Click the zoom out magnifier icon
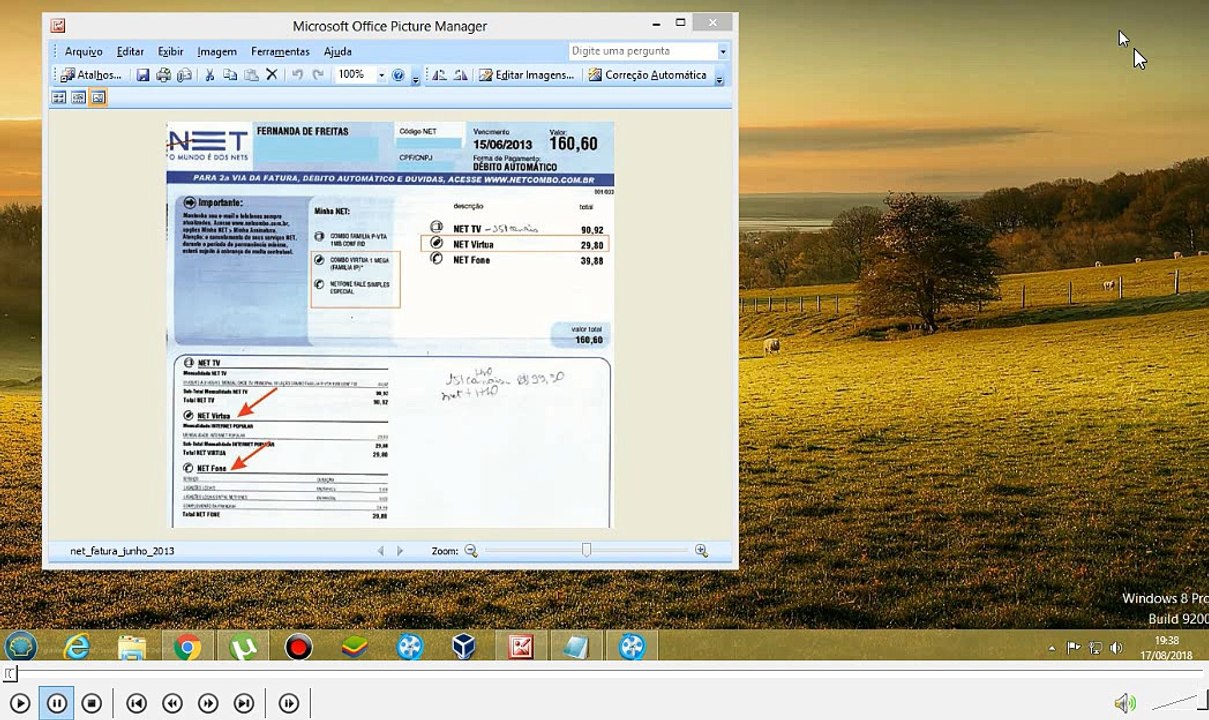The image size is (1209, 720). [471, 551]
